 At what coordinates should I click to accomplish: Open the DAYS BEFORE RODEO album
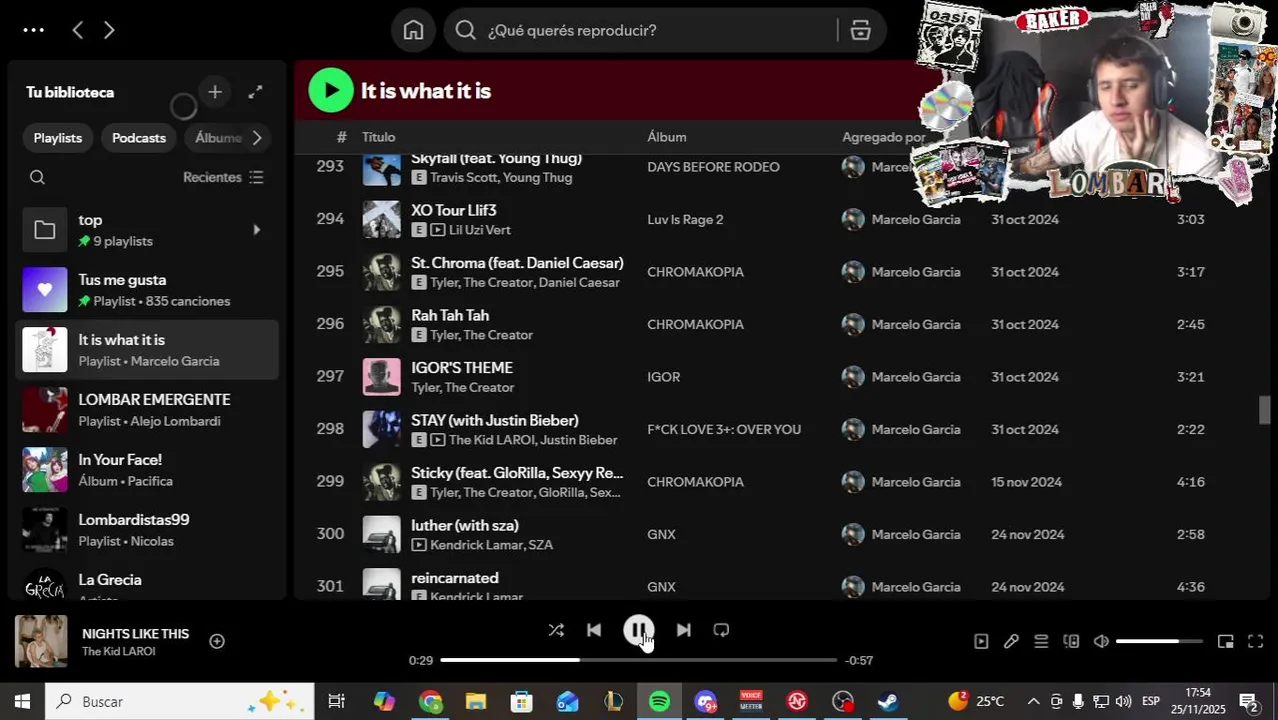point(713,167)
